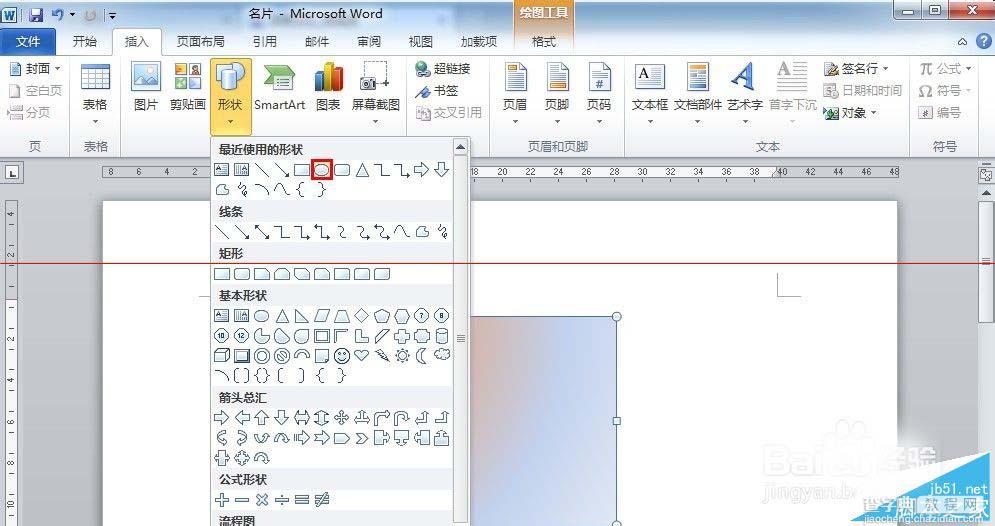995x526 pixels.
Task: Choose the diamond basic shape
Action: [362, 315]
